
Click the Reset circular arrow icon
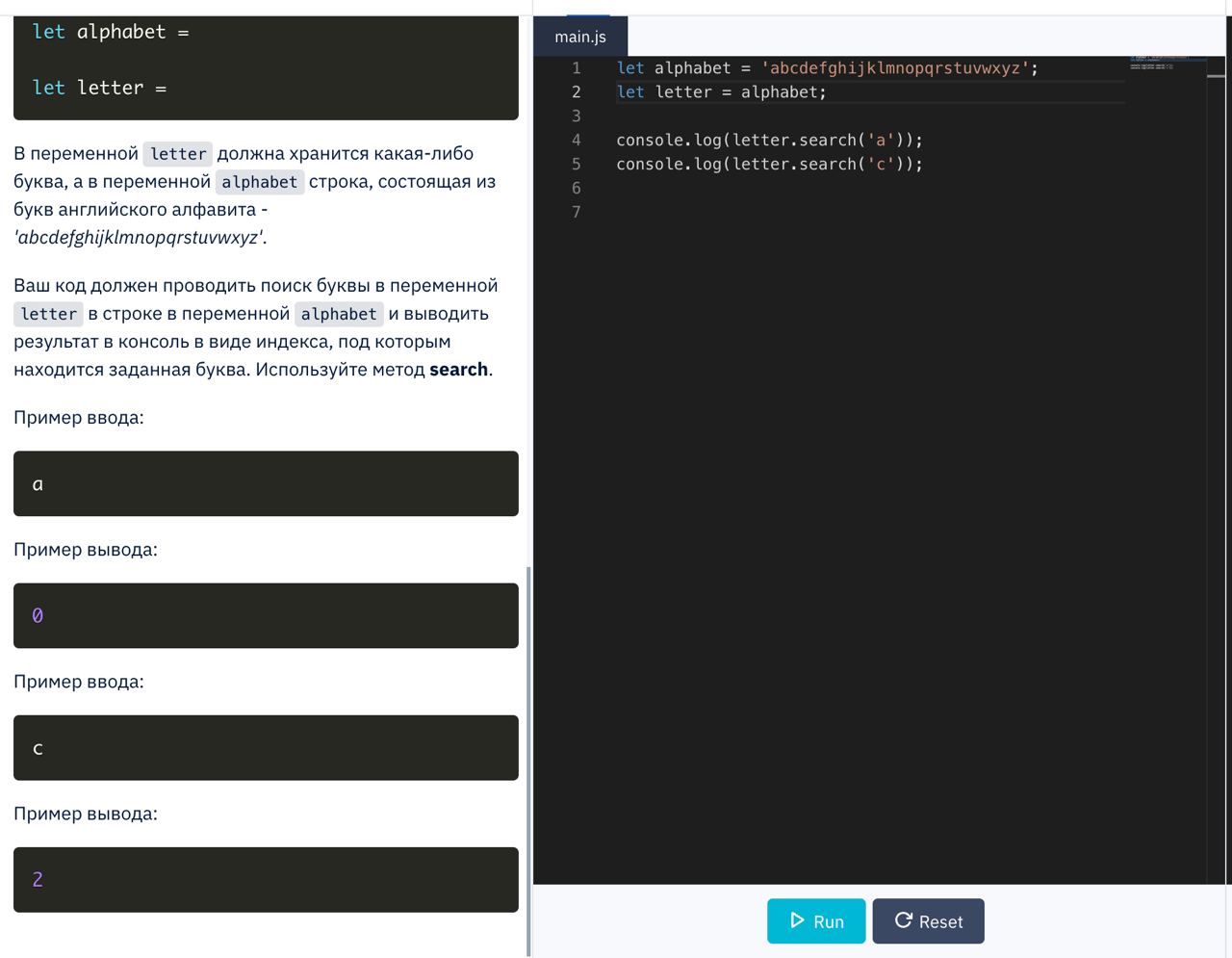(x=903, y=920)
